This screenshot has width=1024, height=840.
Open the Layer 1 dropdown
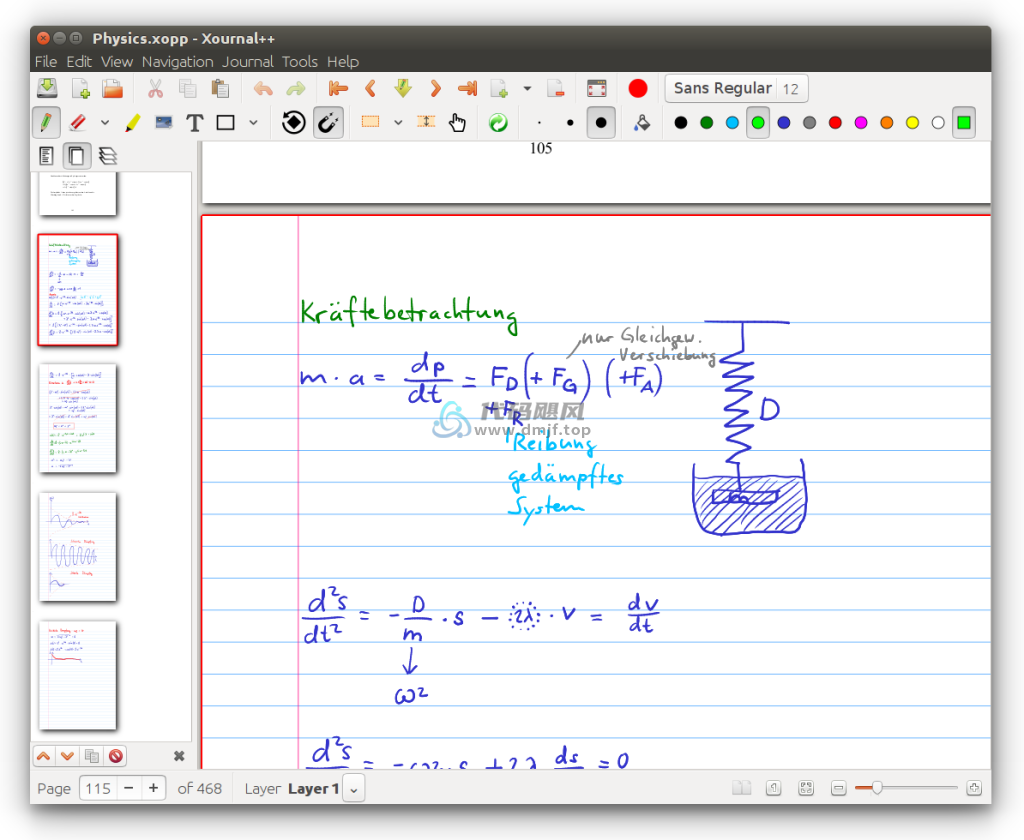point(353,789)
